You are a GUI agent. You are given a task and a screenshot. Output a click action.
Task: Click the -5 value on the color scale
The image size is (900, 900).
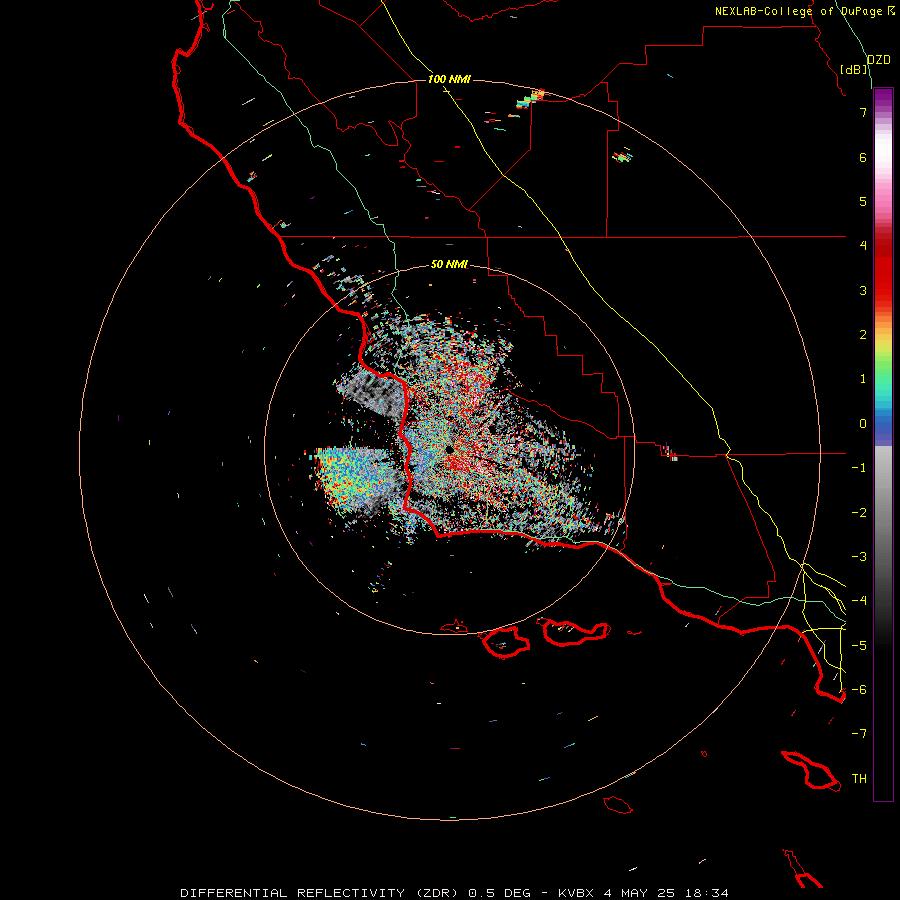(x=859, y=646)
